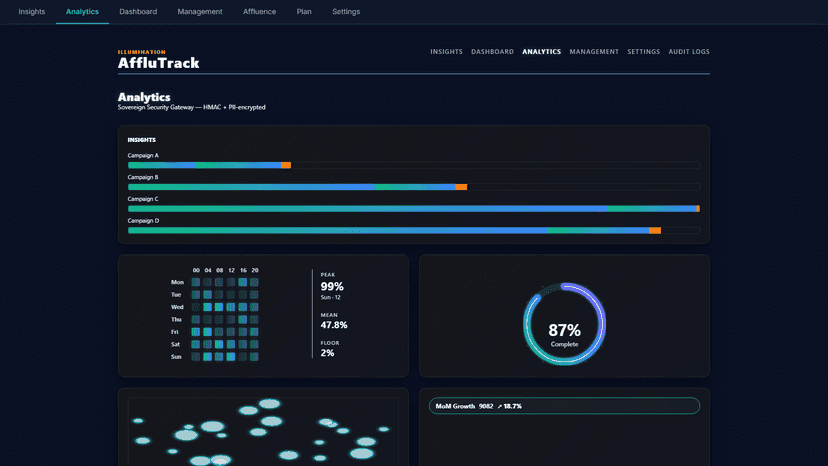The height and width of the screenshot is (466, 828).
Task: Click the ANALYTICS header link
Action: pos(541,52)
